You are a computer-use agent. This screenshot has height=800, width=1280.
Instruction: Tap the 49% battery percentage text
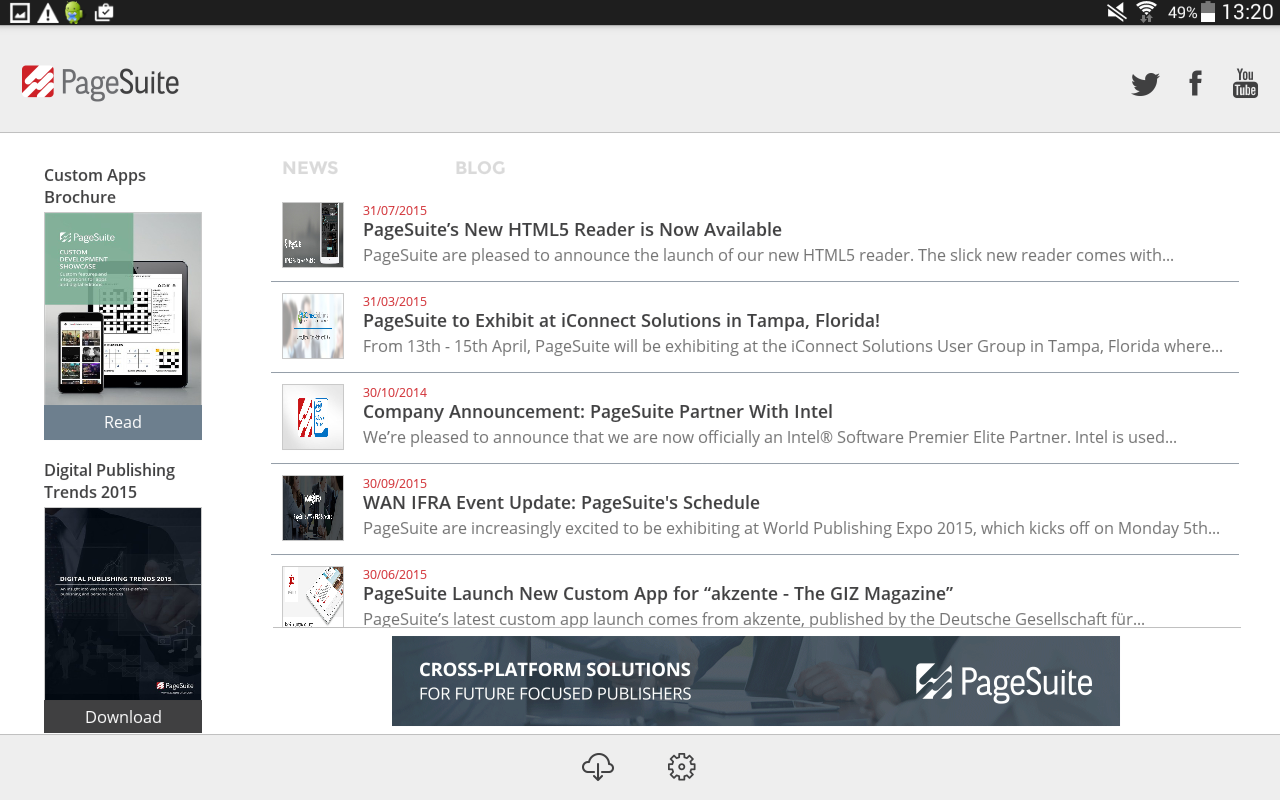[x=1182, y=13]
